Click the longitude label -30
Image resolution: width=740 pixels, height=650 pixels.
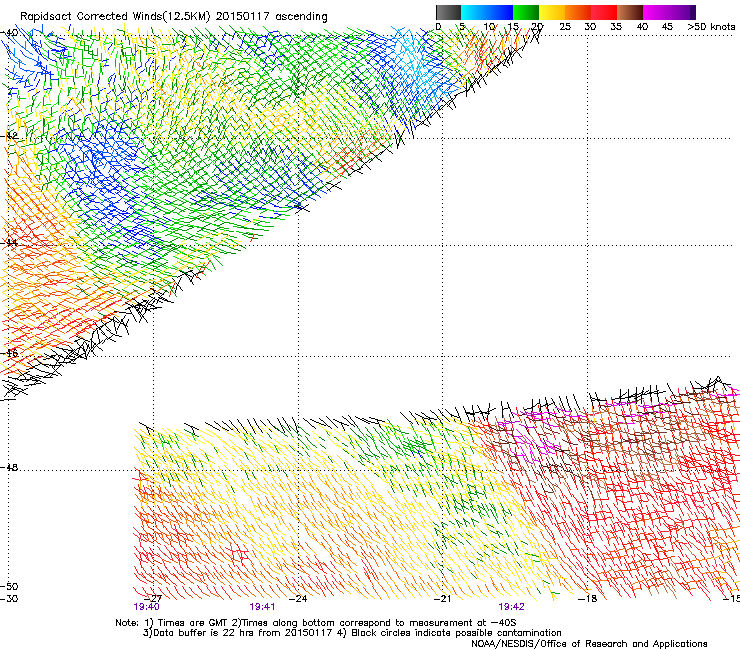[x=9, y=599]
